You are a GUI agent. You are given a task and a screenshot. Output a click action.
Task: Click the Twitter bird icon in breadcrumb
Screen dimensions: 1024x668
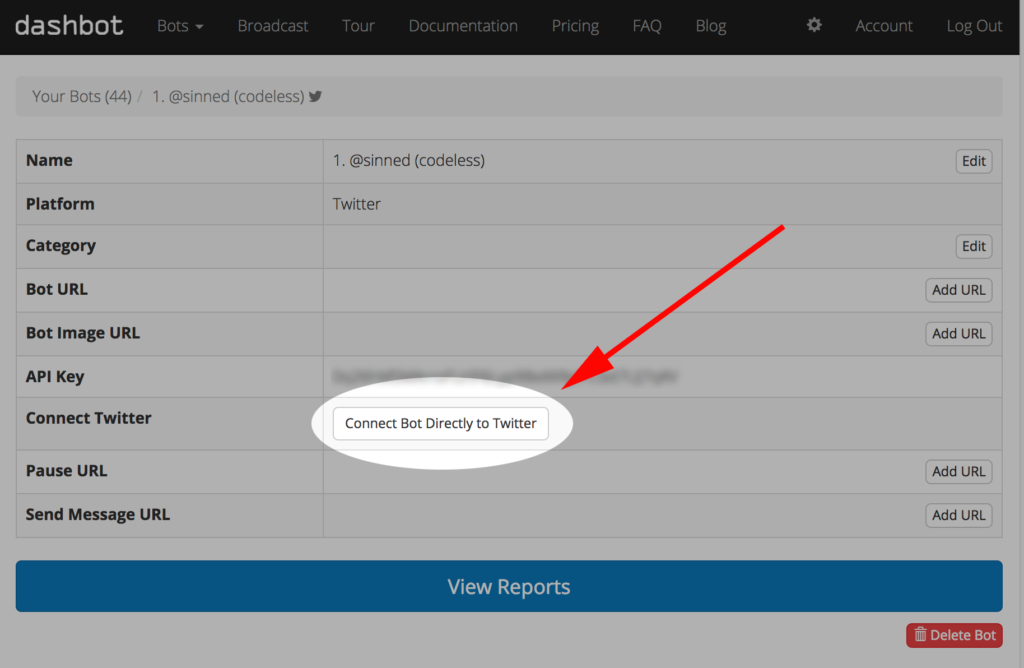click(x=315, y=97)
